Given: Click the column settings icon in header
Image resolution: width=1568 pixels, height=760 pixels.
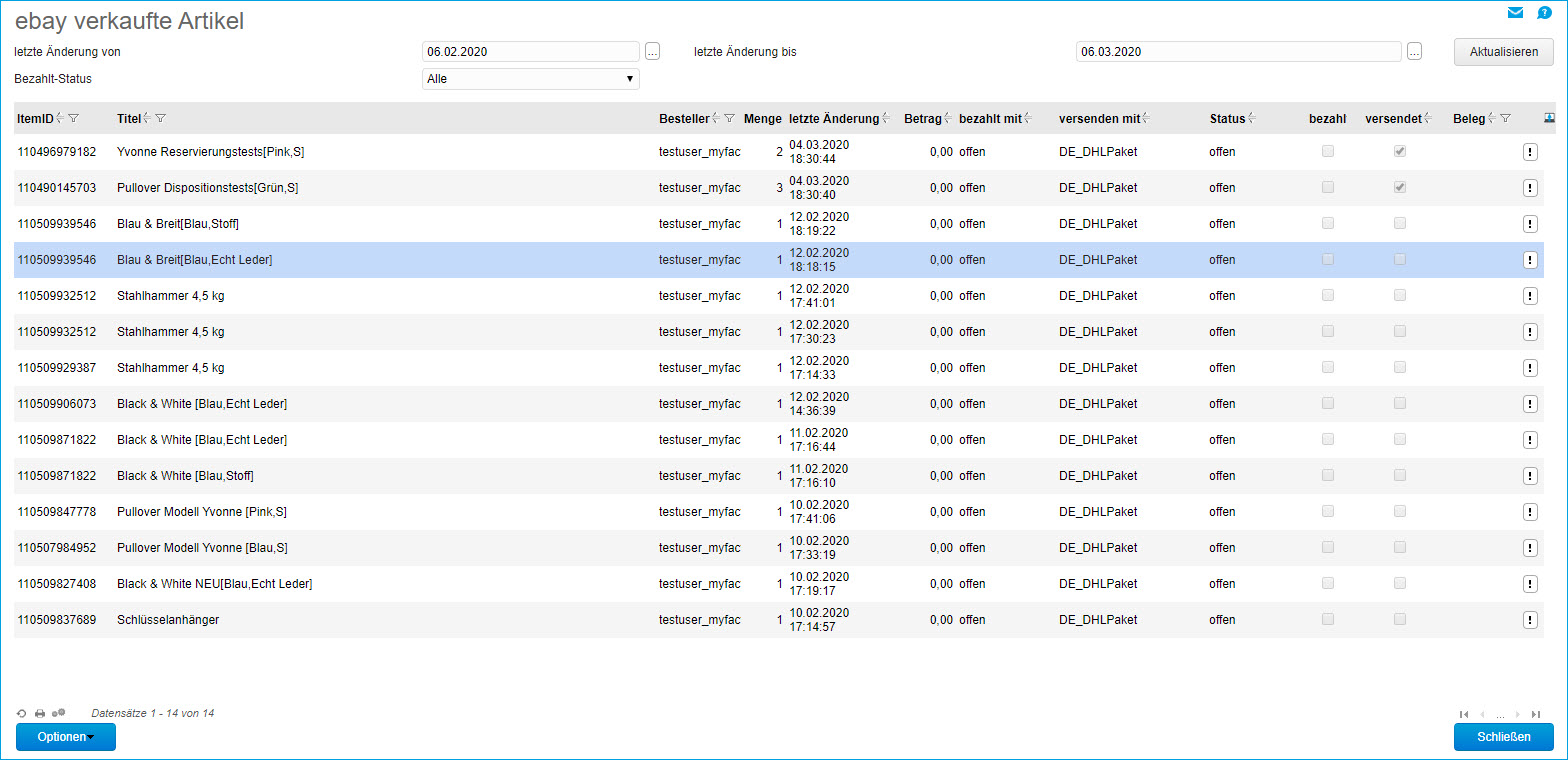Looking at the screenshot, I should click(1549, 118).
